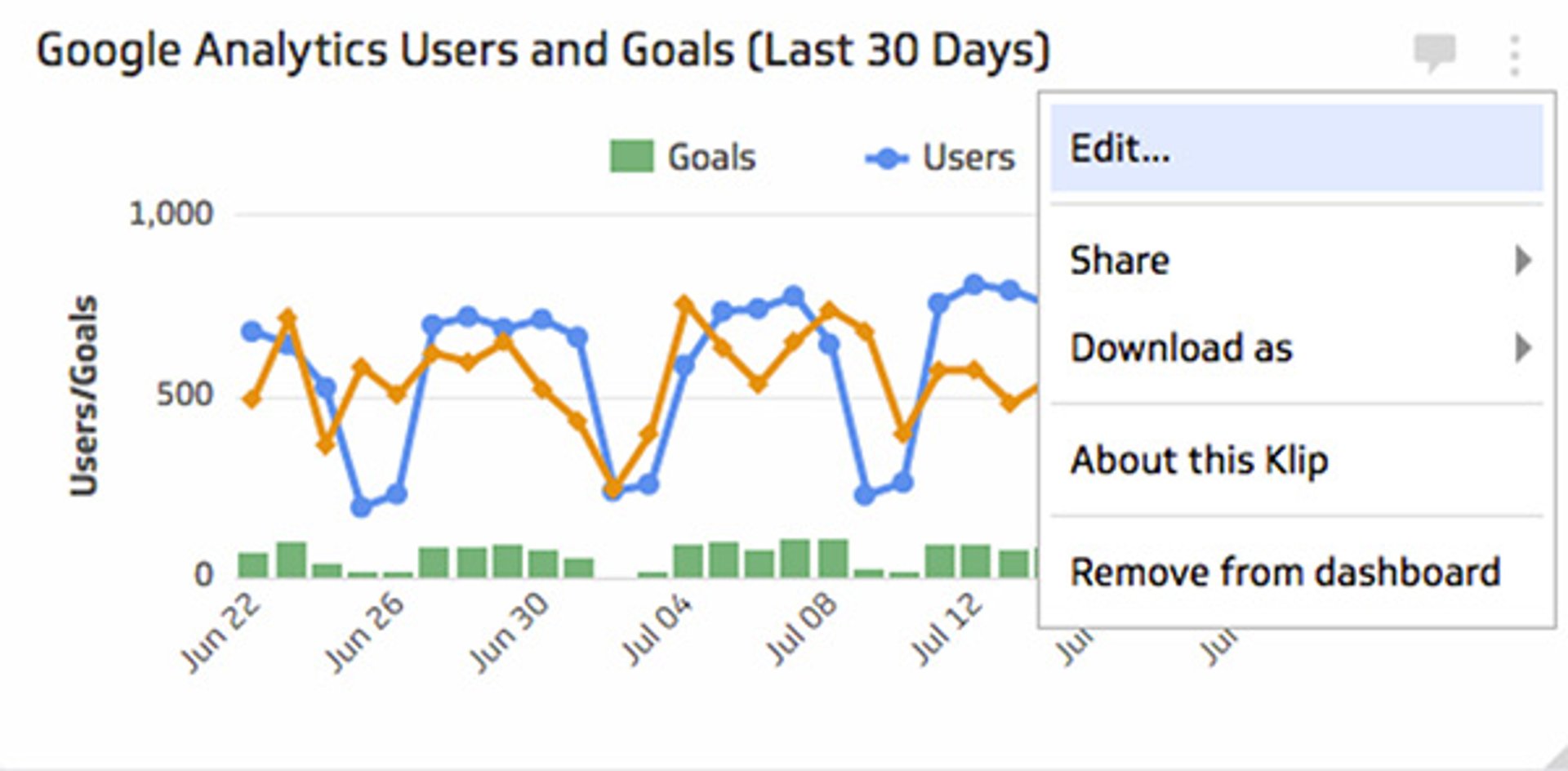1568x771 pixels.
Task: Toggle the Goals series in legend
Action: (711, 157)
